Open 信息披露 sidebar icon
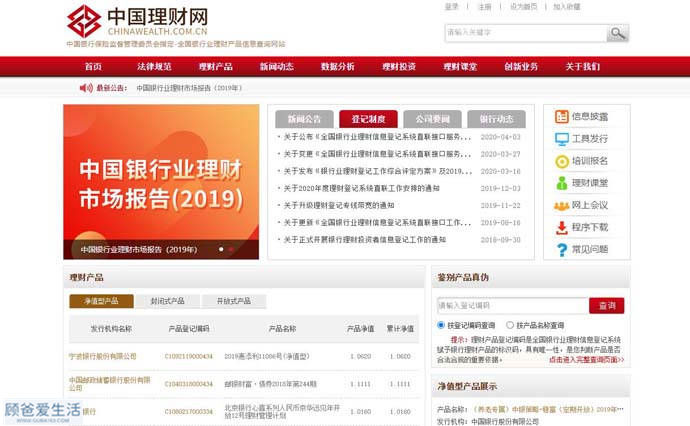This screenshot has width=690, height=426. coord(562,117)
